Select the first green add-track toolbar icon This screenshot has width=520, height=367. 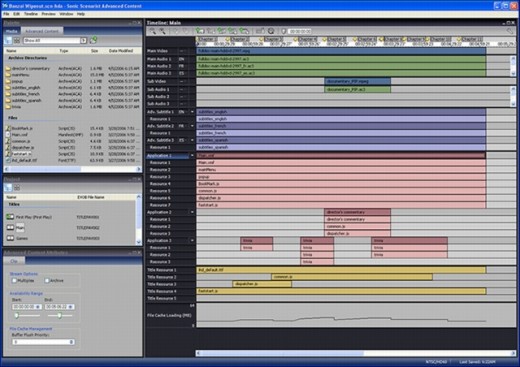click(x=200, y=31)
